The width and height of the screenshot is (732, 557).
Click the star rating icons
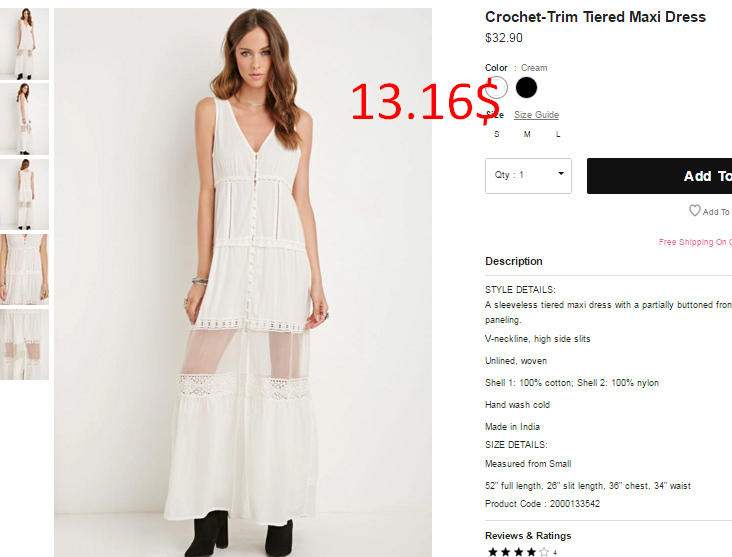coord(518,552)
